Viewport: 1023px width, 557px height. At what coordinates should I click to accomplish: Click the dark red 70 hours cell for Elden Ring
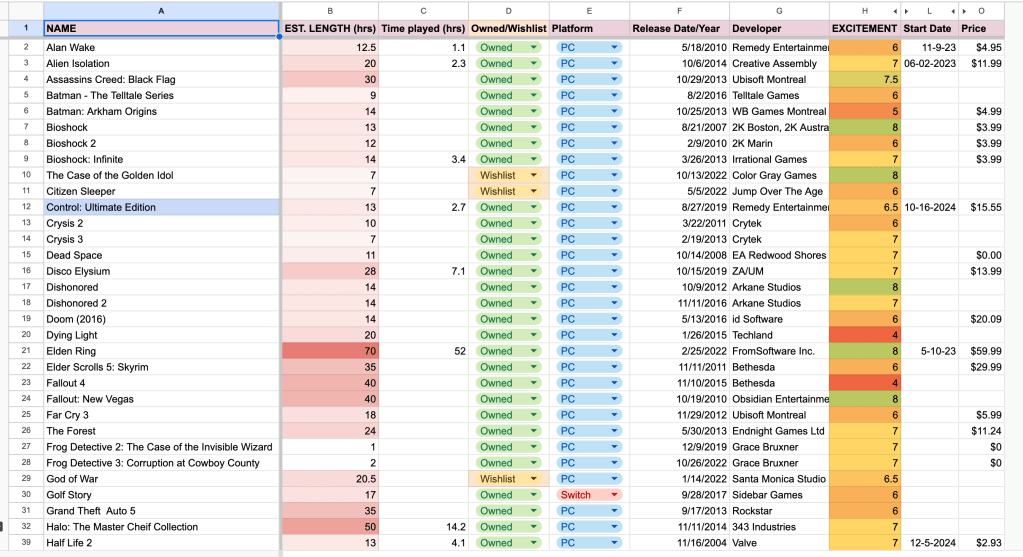[x=329, y=351]
